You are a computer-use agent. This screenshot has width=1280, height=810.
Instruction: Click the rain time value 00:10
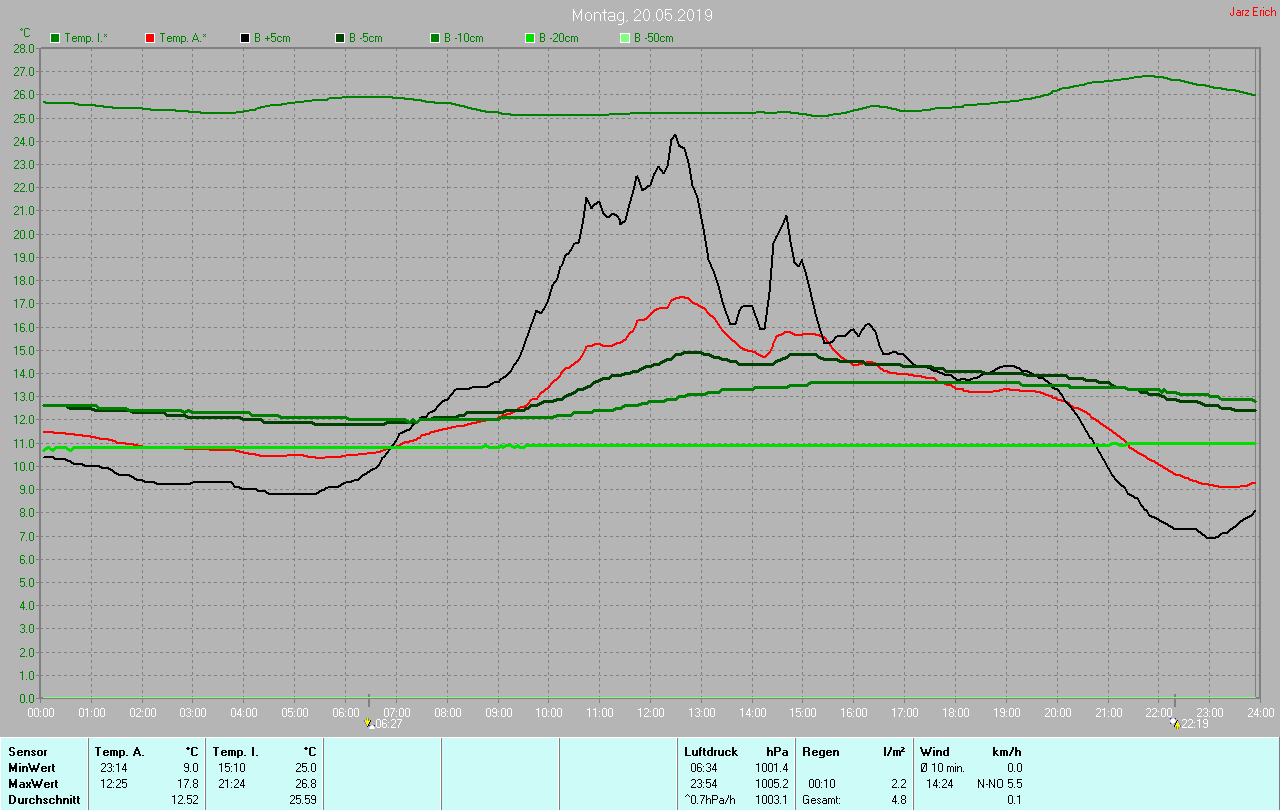point(822,783)
